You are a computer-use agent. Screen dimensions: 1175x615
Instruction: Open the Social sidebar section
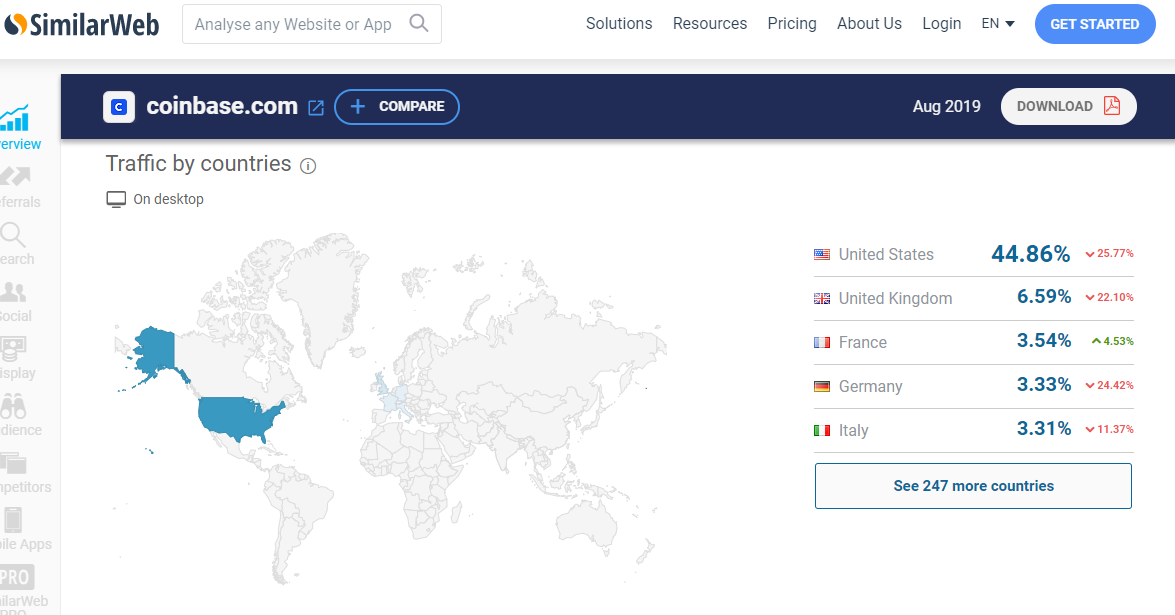[15, 302]
